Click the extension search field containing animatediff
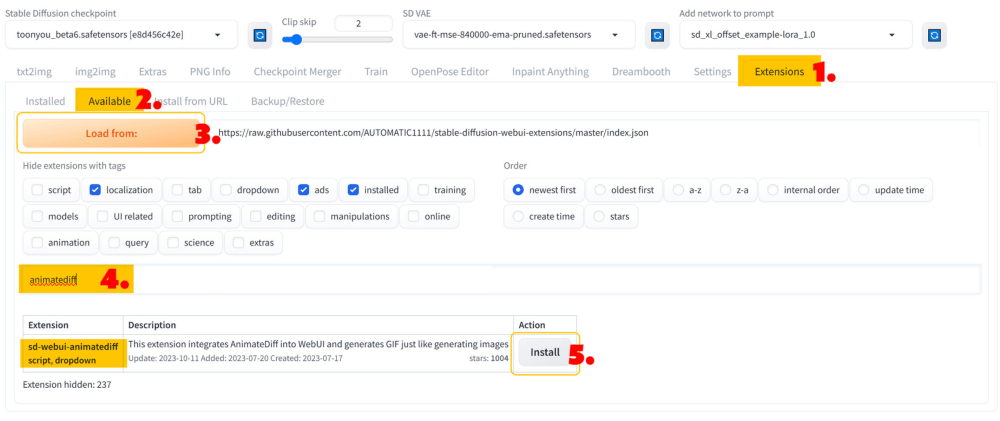The image size is (1000, 421). (500, 281)
